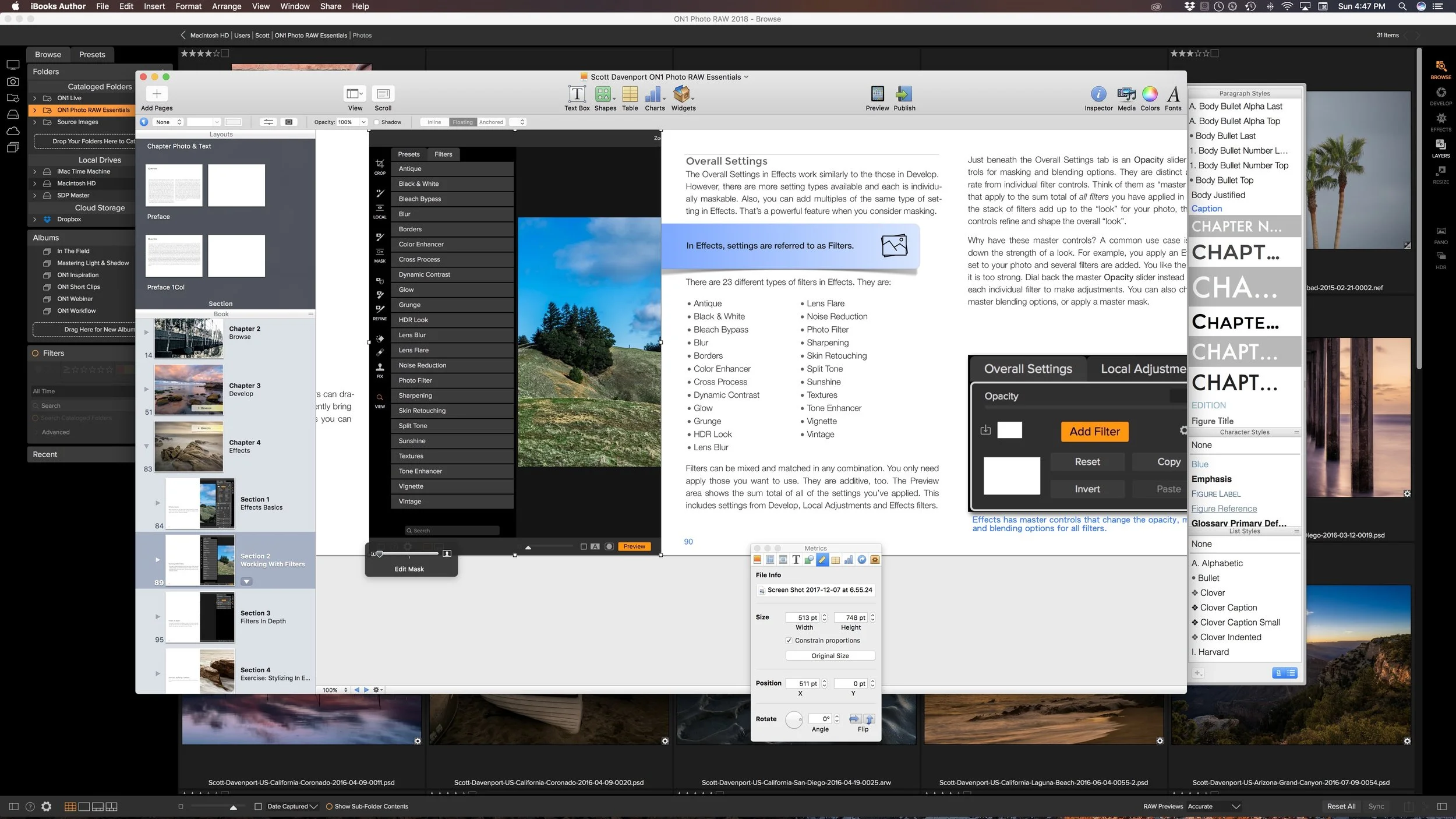The width and height of the screenshot is (1456, 819).
Task: Select Clover Caption list style
Action: click(1224, 608)
